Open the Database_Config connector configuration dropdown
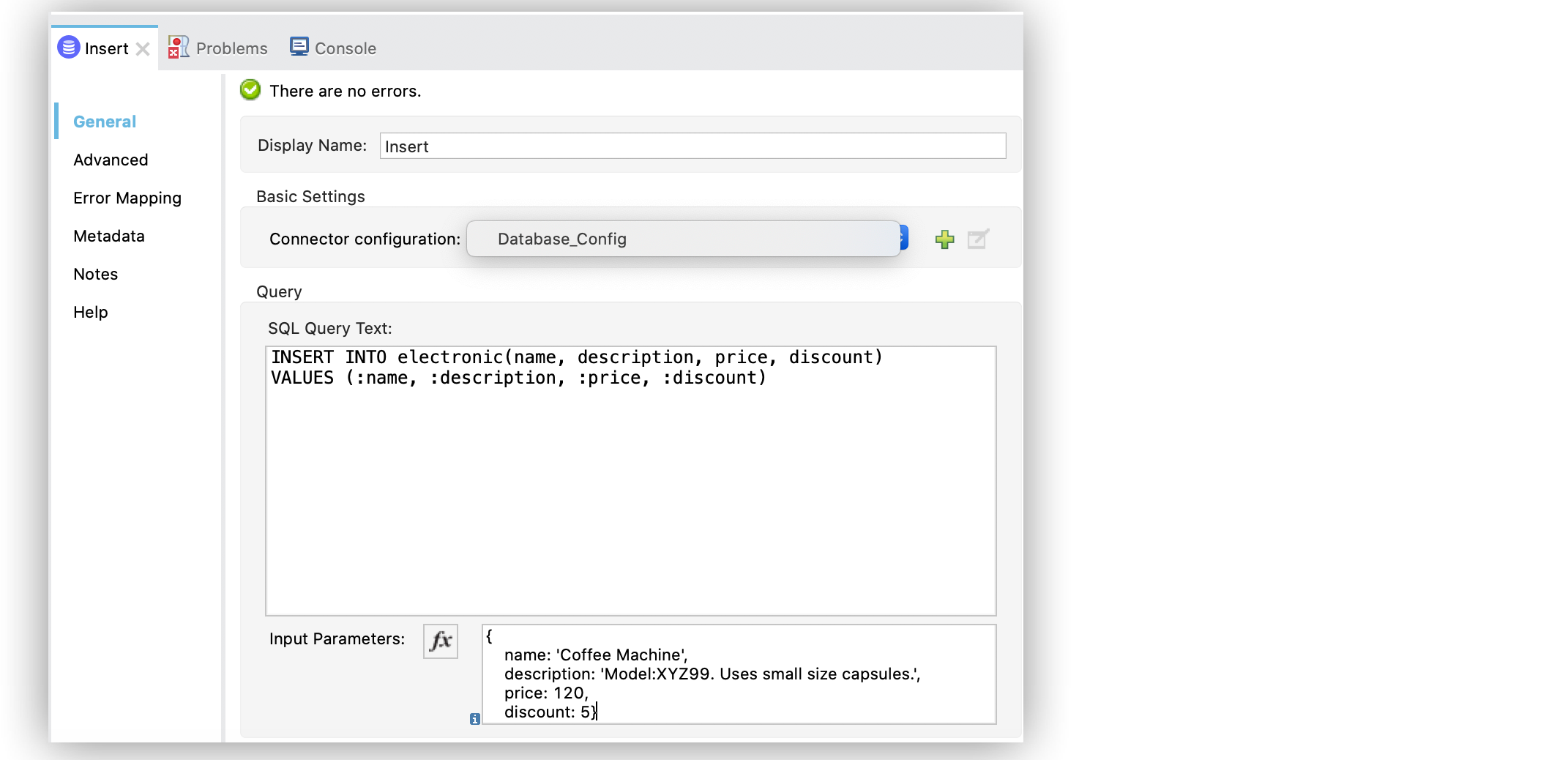The height and width of the screenshot is (760, 1568). click(x=682, y=239)
